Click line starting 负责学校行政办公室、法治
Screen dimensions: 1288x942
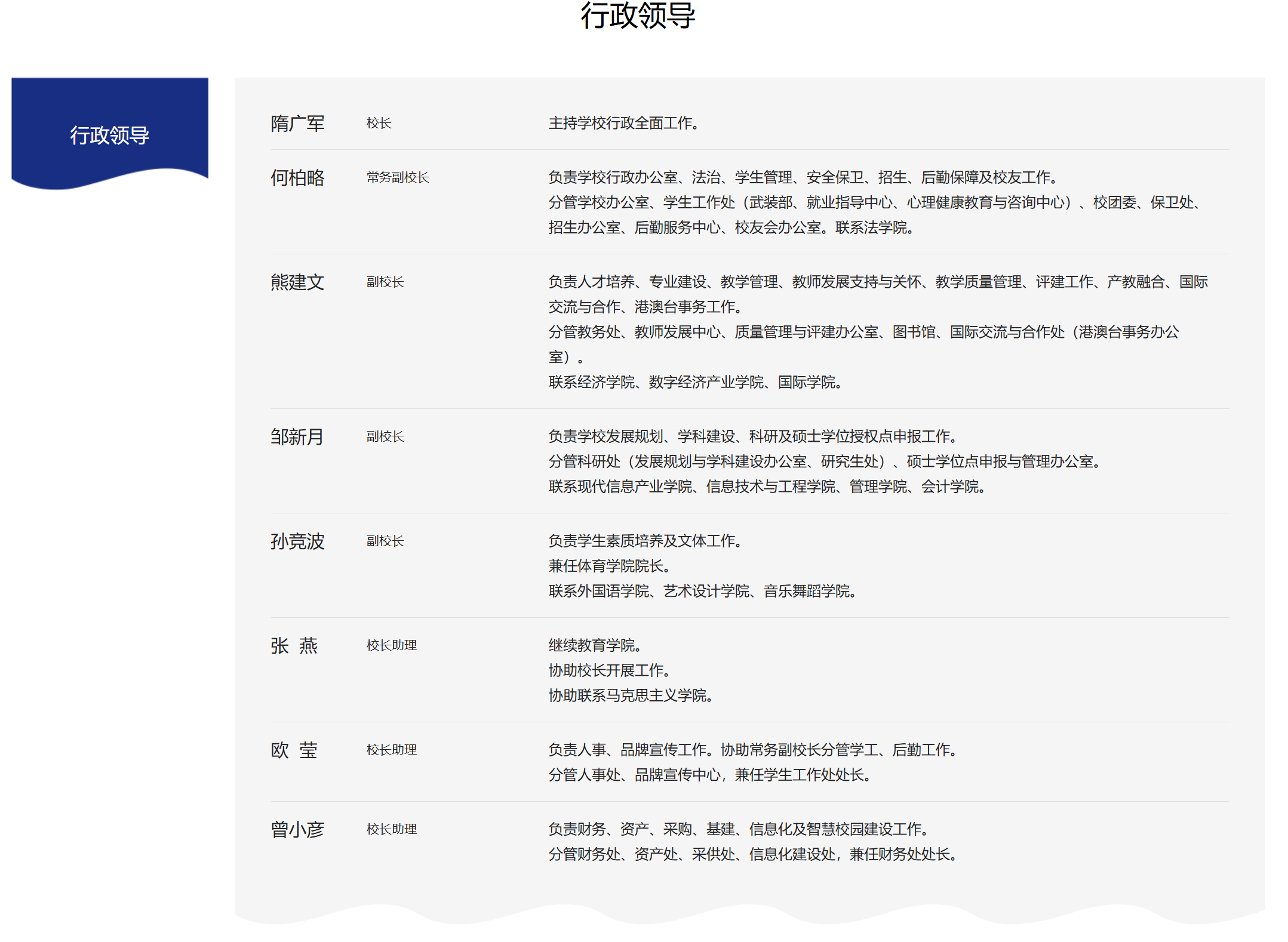point(804,177)
